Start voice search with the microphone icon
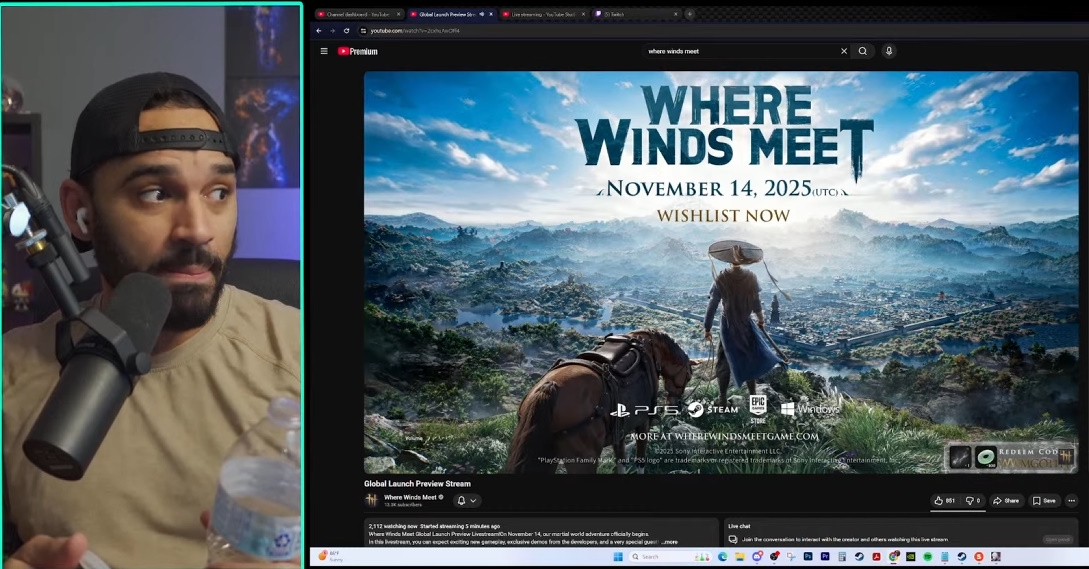 click(889, 51)
